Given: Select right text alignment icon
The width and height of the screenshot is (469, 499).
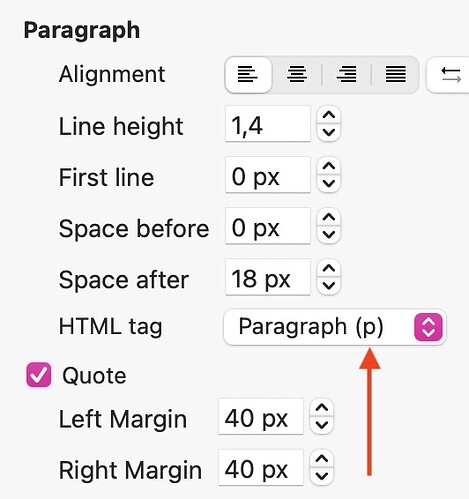Looking at the screenshot, I should [x=346, y=74].
